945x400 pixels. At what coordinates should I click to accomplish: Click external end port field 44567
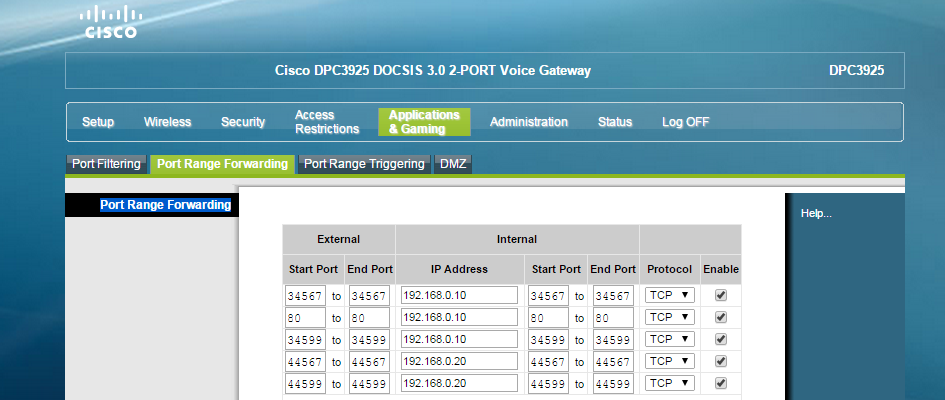tap(369, 361)
